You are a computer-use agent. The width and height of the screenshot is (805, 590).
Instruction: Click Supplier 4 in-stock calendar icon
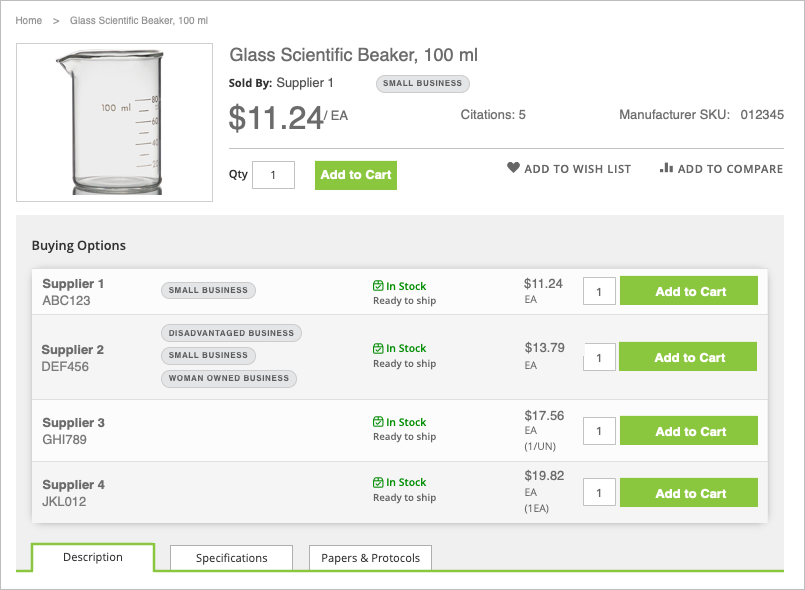point(378,482)
